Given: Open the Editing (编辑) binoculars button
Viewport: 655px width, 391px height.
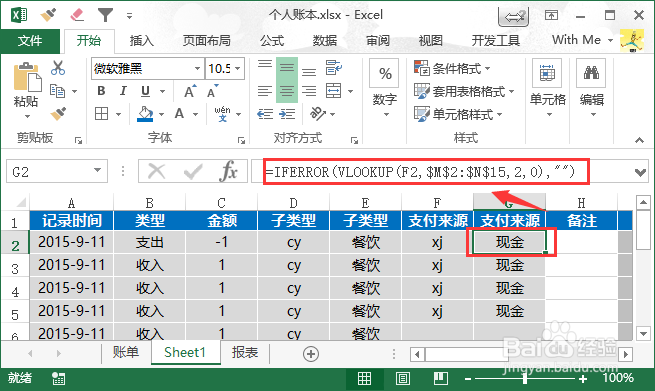Looking at the screenshot, I should click(592, 88).
